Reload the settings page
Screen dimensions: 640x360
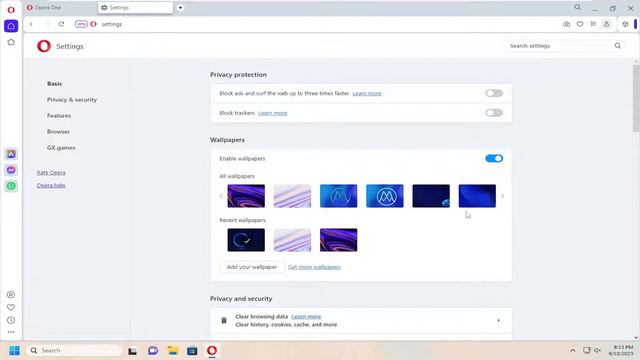click(x=61, y=24)
